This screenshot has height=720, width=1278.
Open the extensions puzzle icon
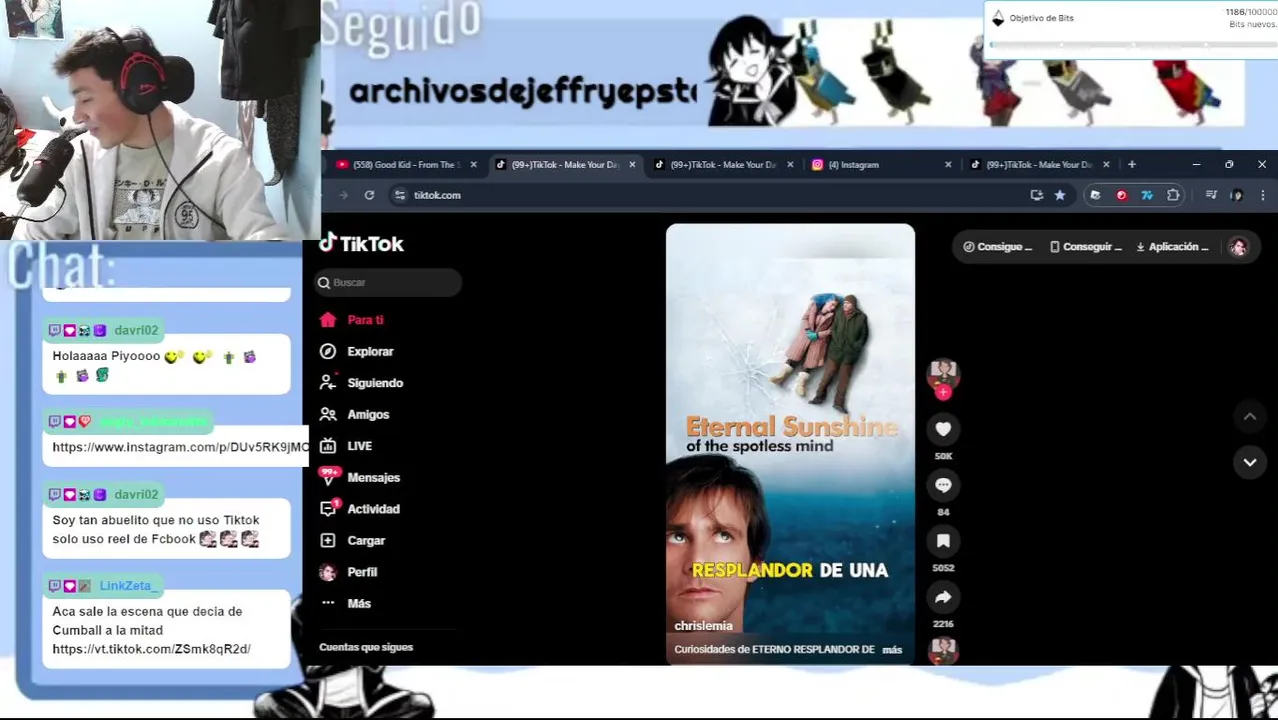coord(1173,195)
